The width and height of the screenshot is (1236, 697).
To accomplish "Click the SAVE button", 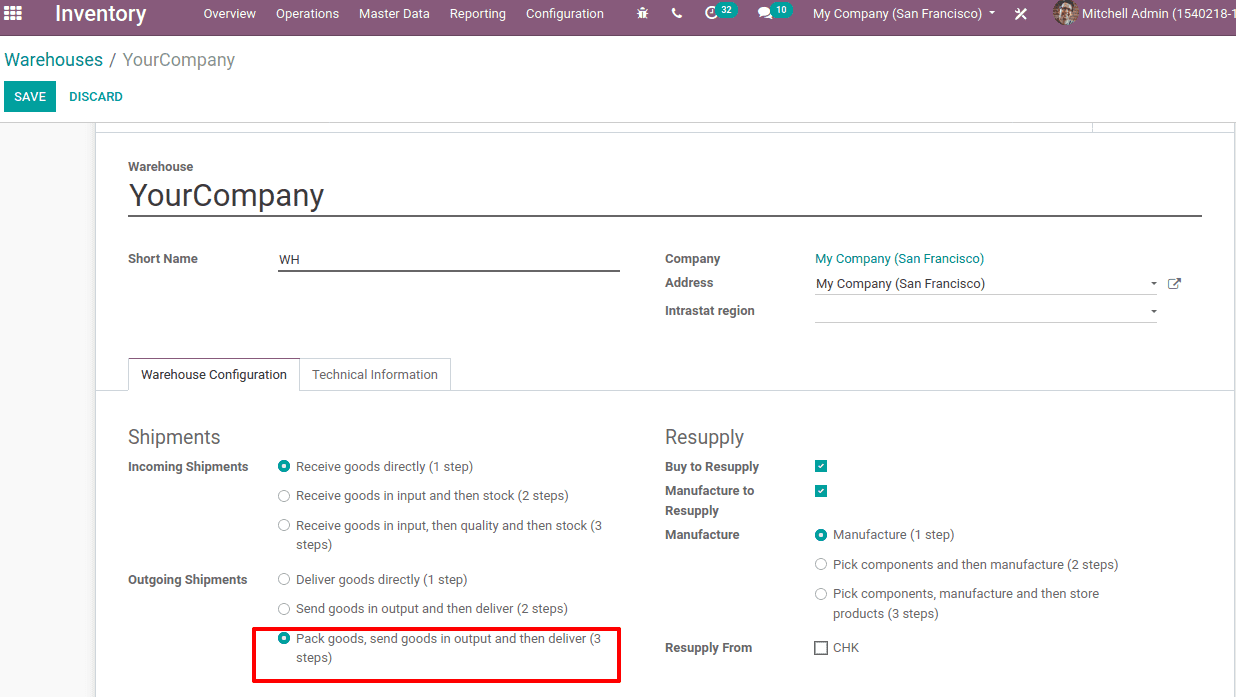I will point(30,97).
